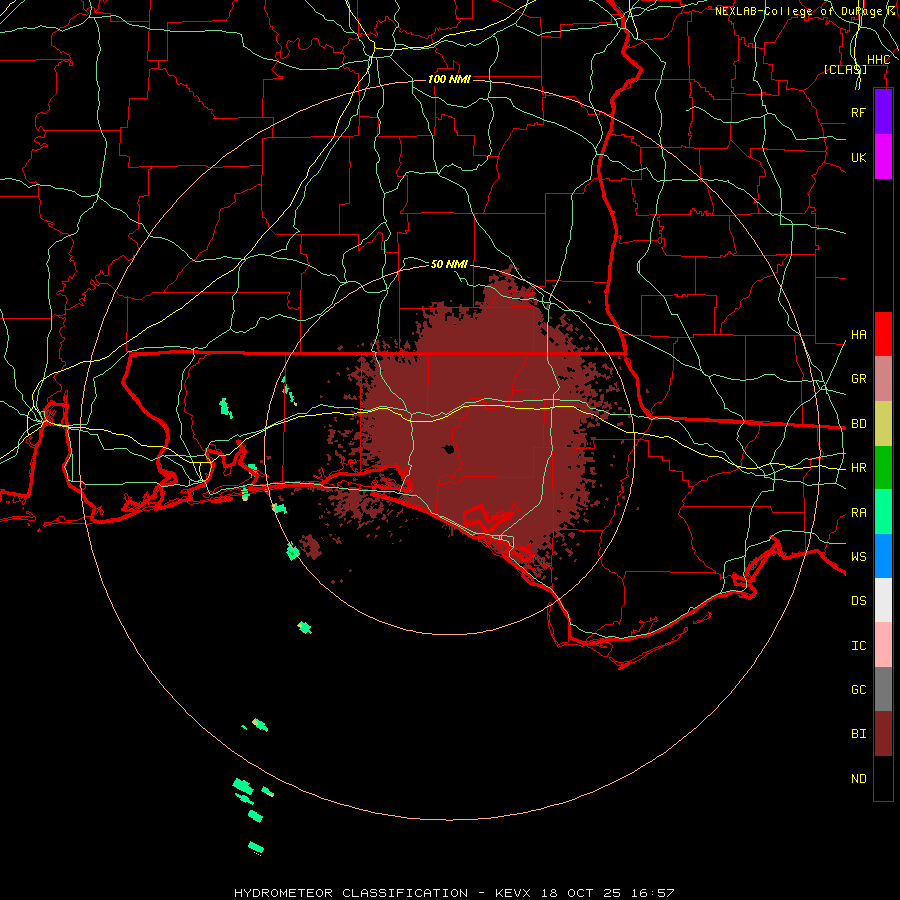Select the dark green HR legend swatch
Screen dimensions: 900x900
tap(883, 468)
